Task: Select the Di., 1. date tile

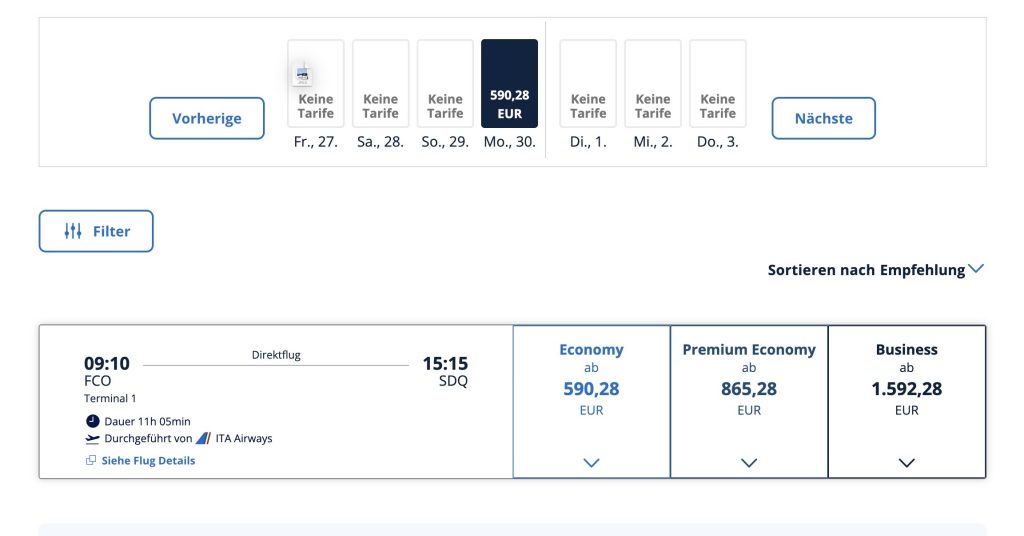Action: point(588,85)
